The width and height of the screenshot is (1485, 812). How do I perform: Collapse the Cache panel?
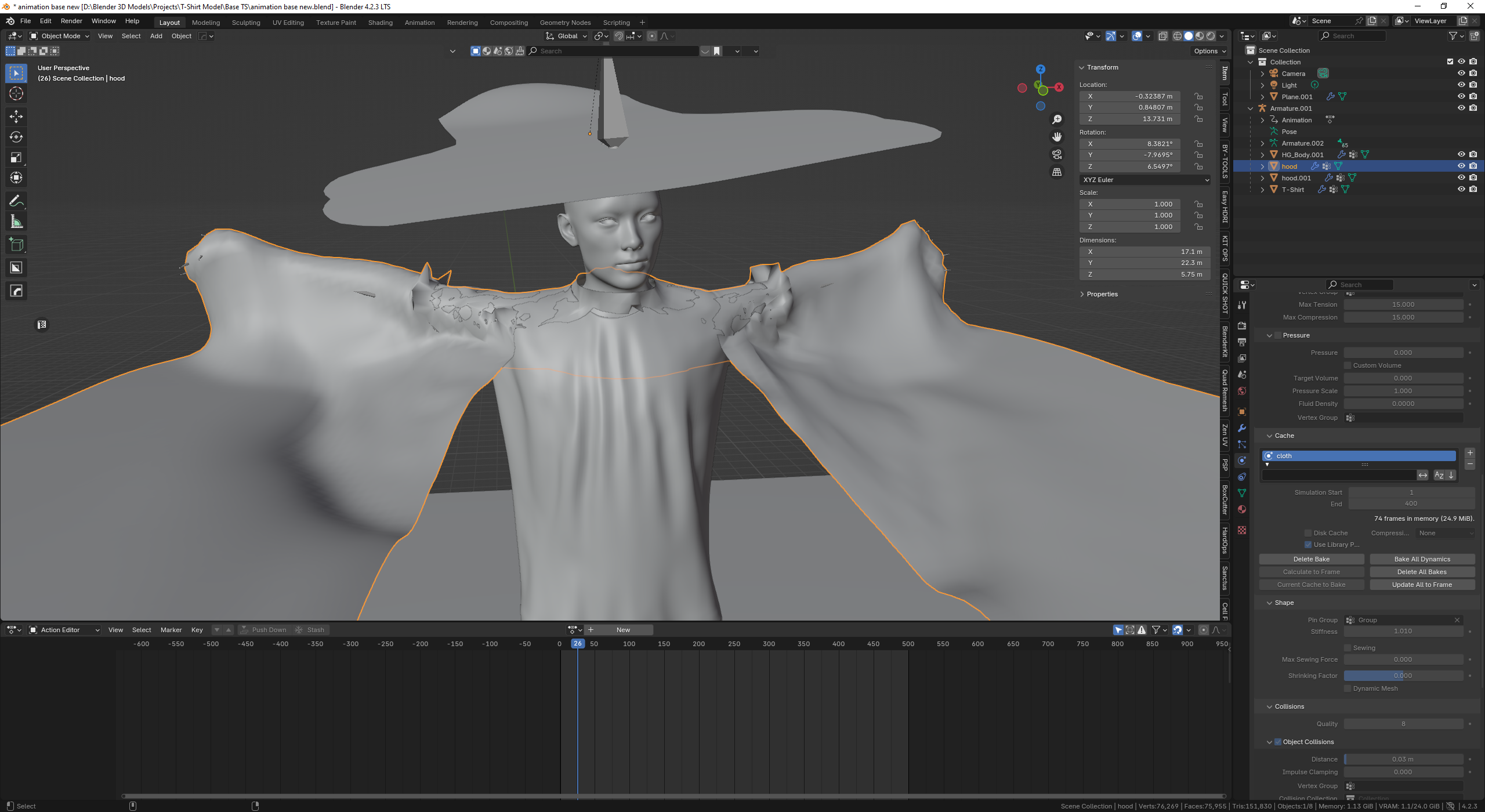pyautogui.click(x=1284, y=436)
